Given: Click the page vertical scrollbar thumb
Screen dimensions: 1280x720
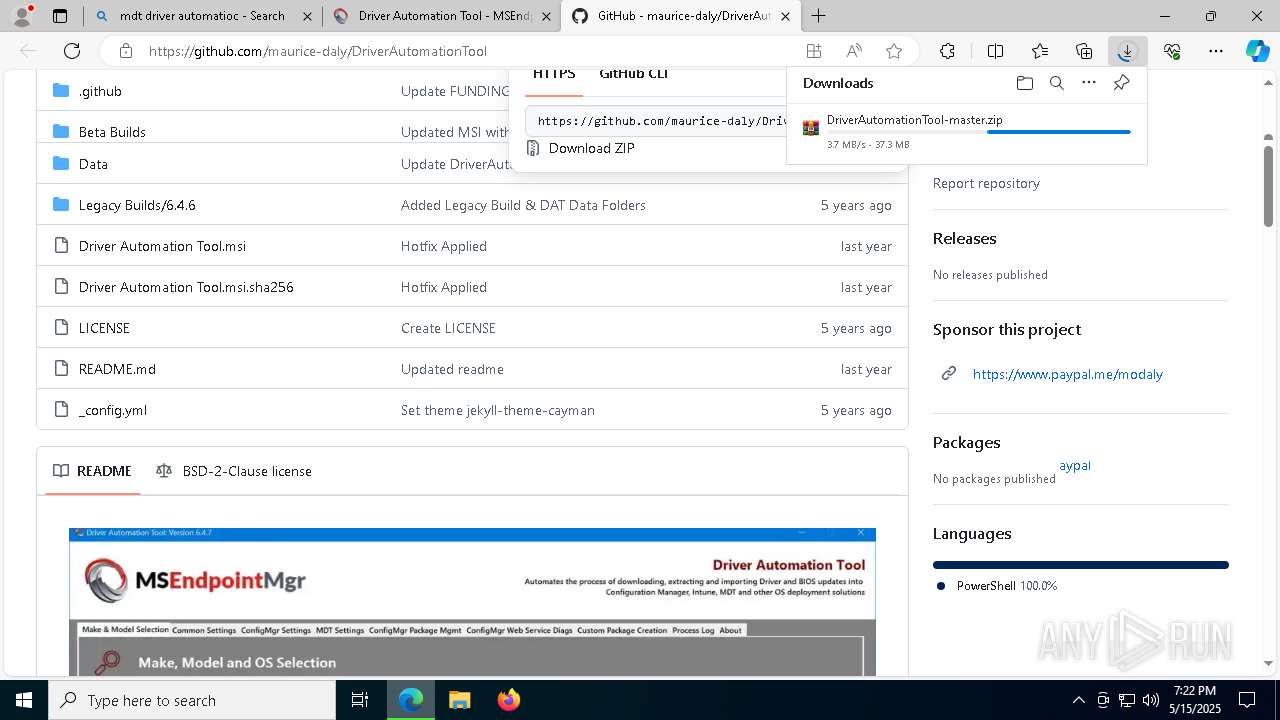Looking at the screenshot, I should point(1268,186).
